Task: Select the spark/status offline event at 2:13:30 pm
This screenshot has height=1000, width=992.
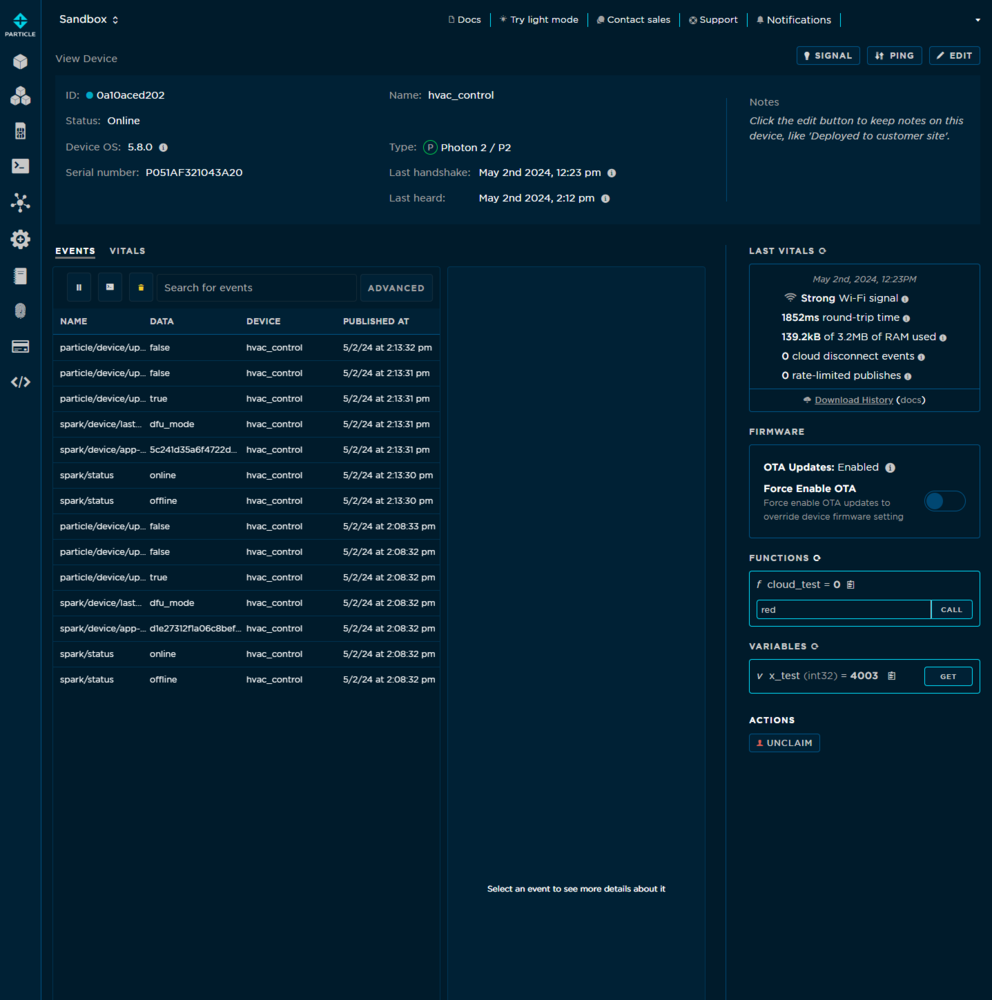Action: coord(246,501)
